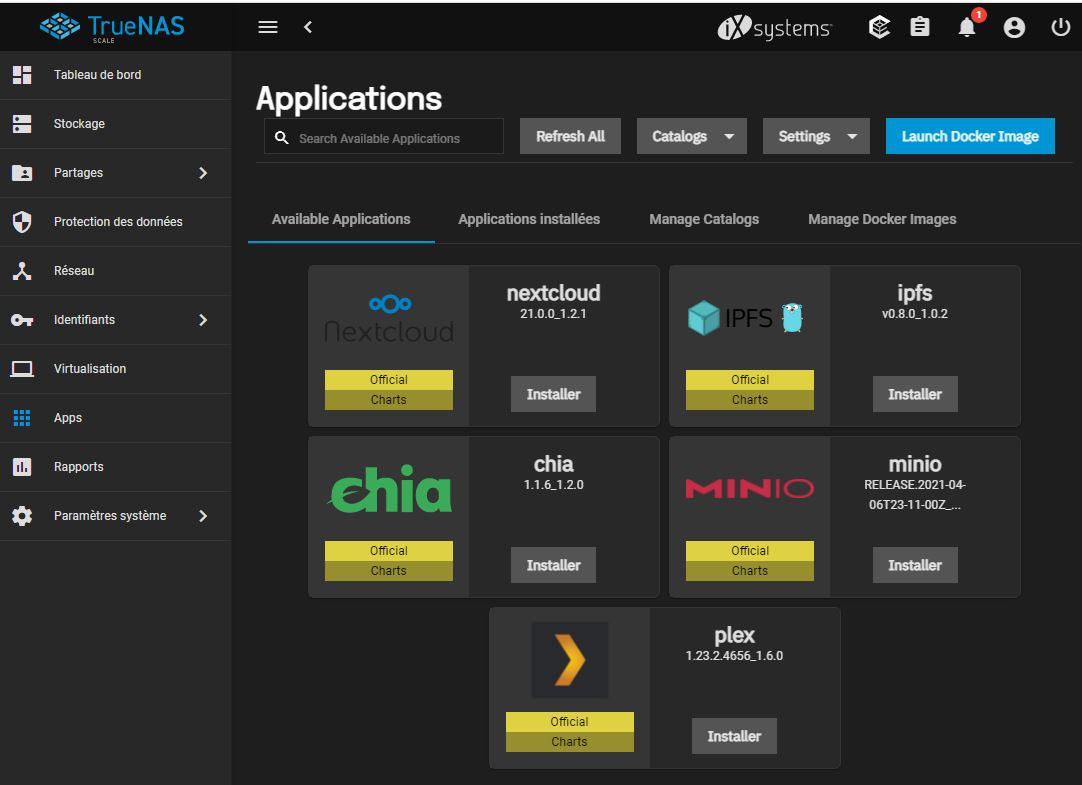Click the Virtualisation laptop icon
Image resolution: width=1082 pixels, height=785 pixels.
click(22, 368)
